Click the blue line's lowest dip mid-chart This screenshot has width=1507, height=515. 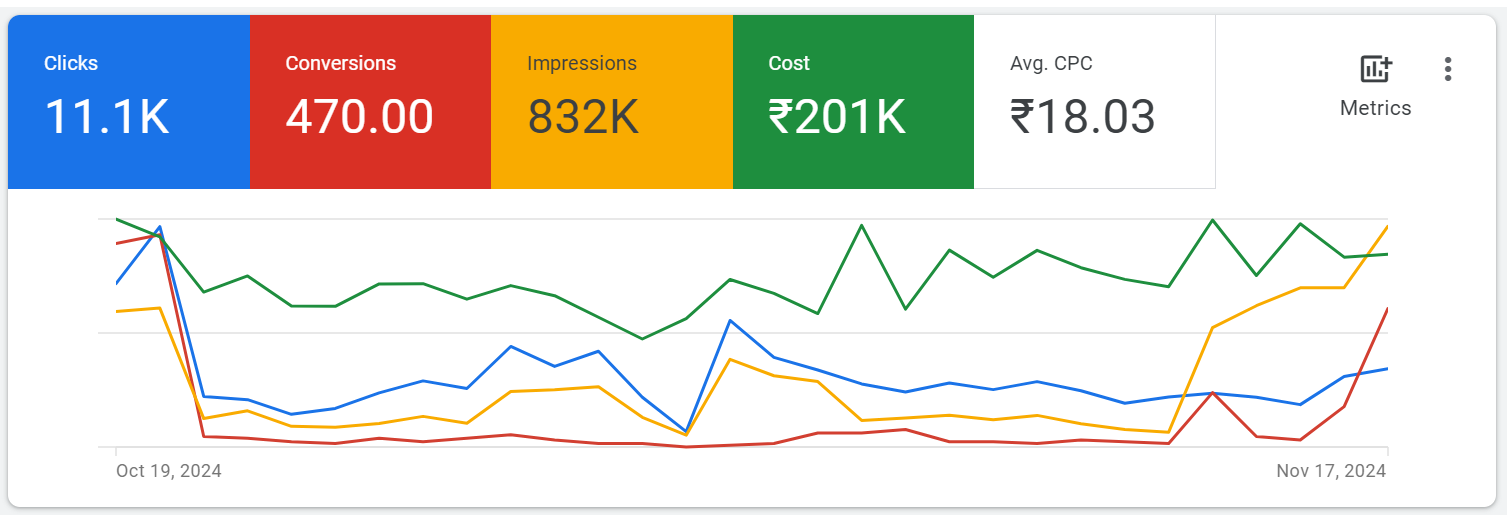click(686, 431)
